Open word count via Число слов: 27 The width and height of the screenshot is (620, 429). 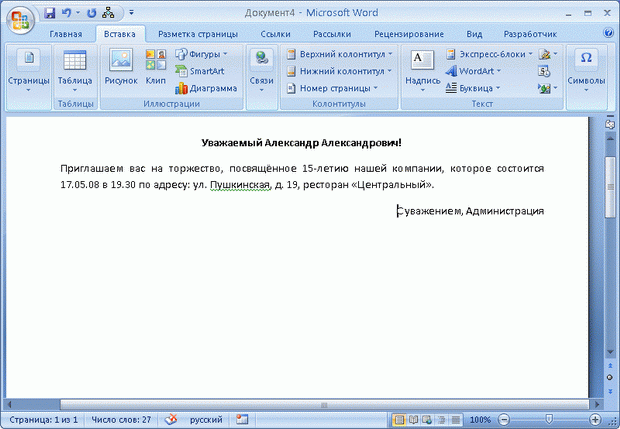[121, 420]
